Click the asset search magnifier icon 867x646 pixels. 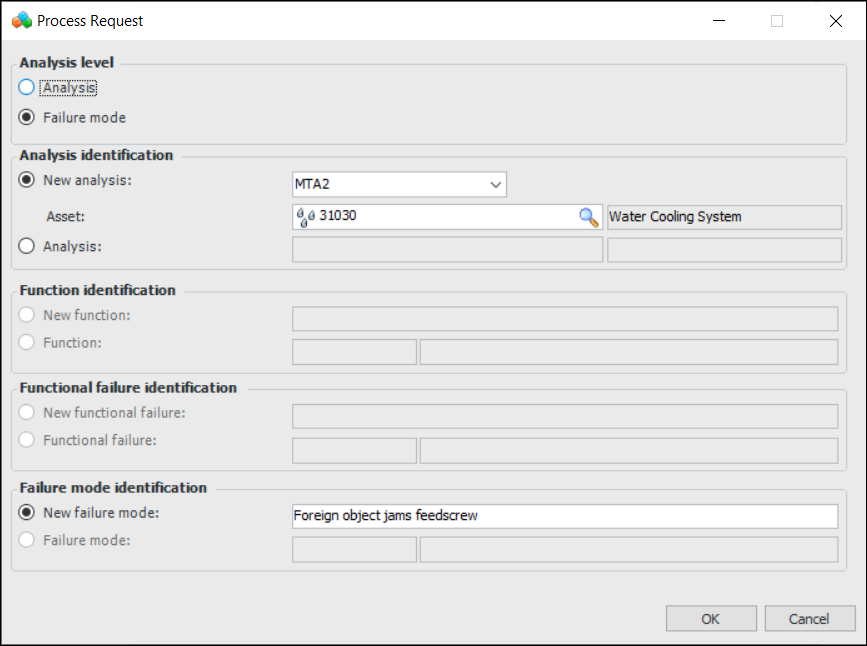(588, 217)
